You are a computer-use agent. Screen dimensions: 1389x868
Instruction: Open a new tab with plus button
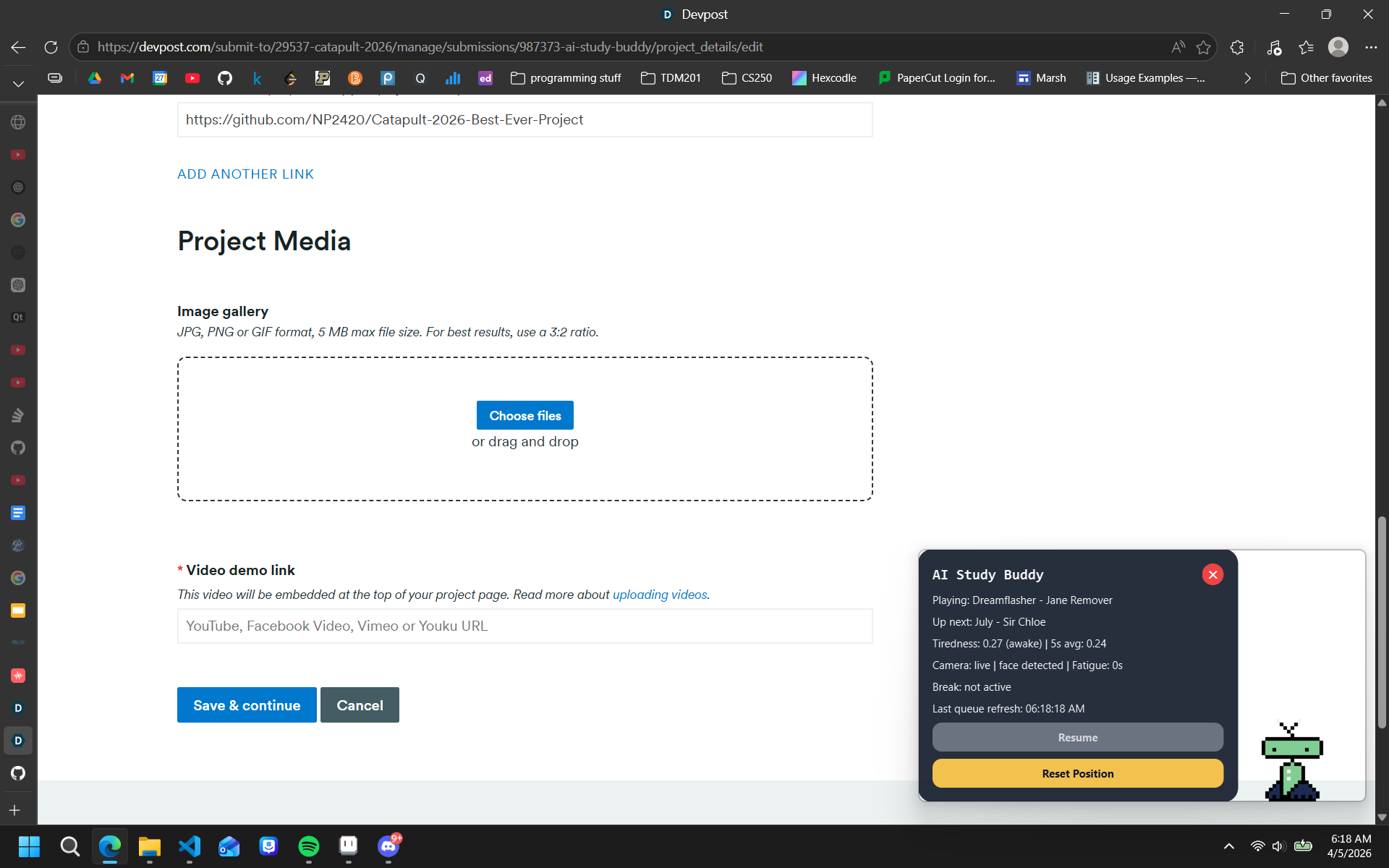tap(15, 810)
